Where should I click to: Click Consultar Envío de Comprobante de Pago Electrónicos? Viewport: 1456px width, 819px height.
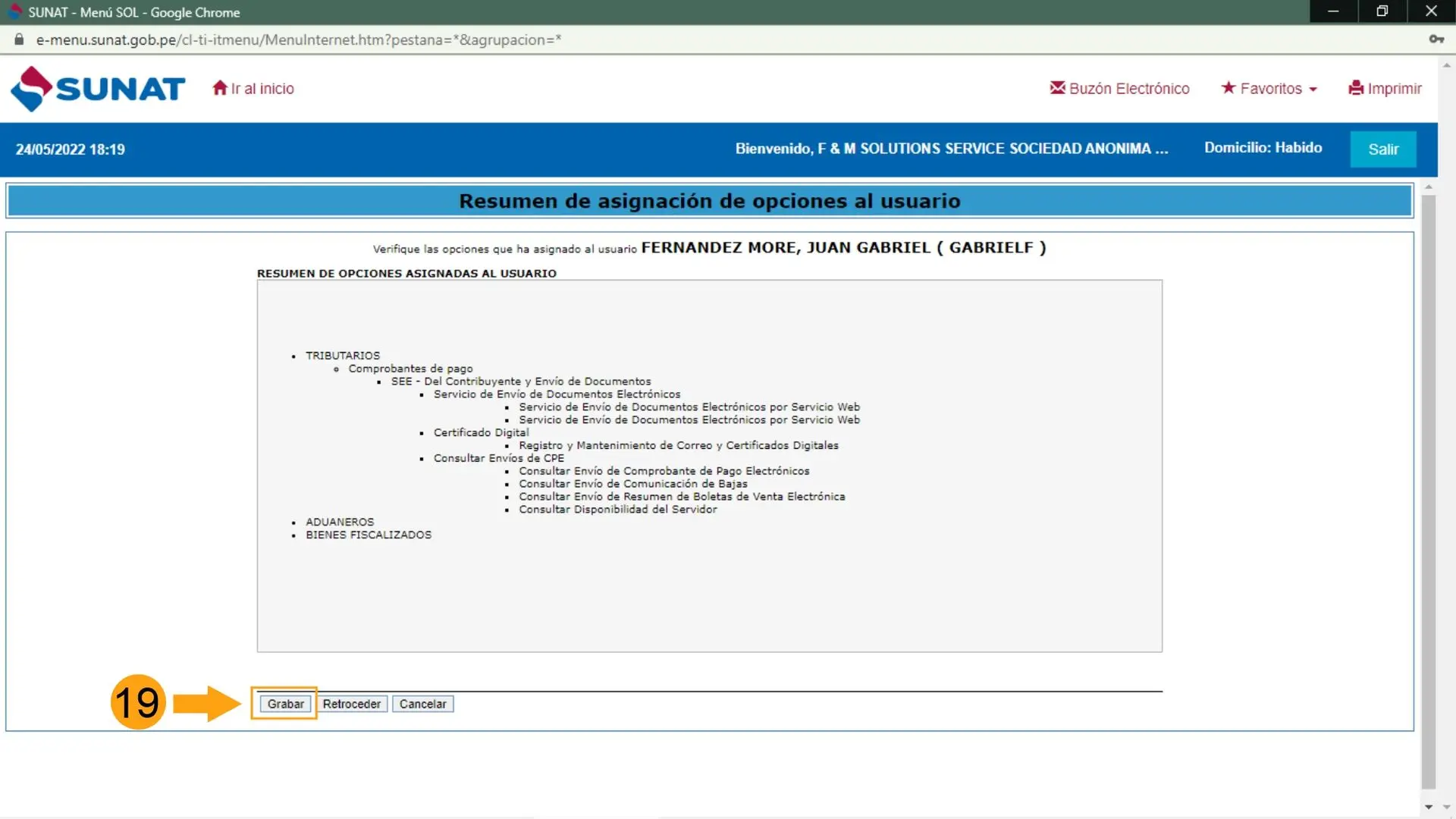pos(664,471)
